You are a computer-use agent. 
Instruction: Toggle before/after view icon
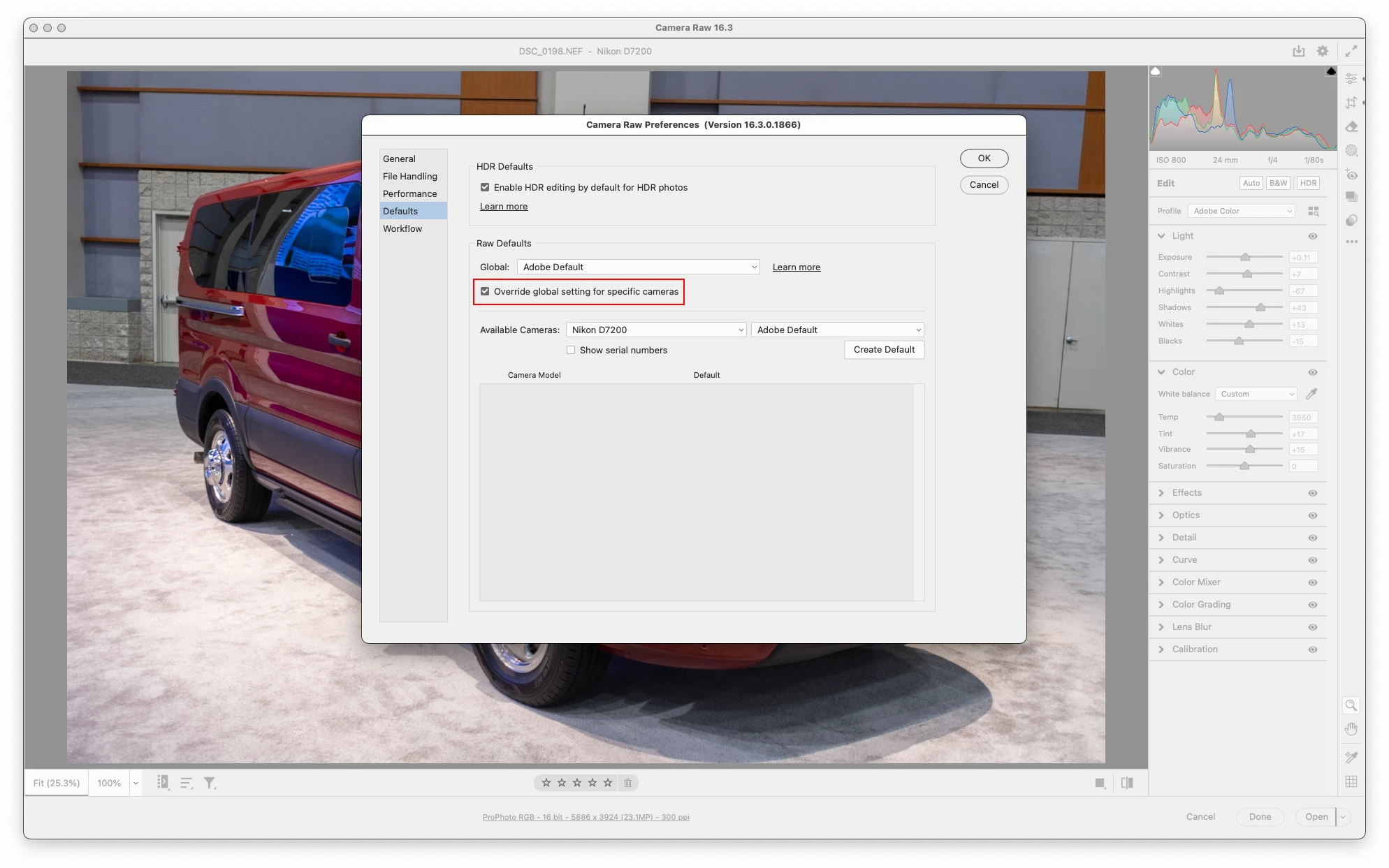coord(1126,783)
